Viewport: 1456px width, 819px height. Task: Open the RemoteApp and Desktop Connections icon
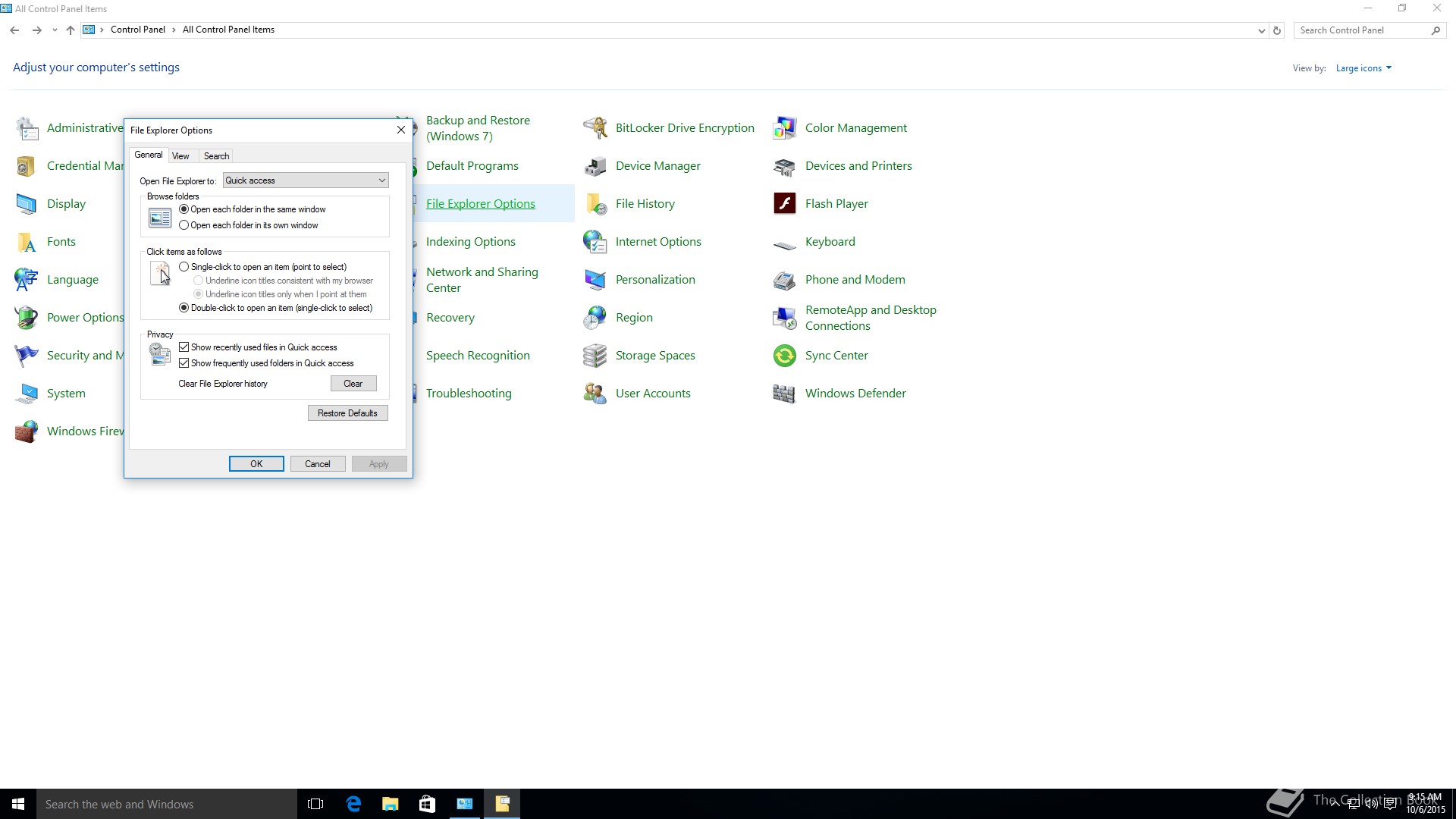click(x=785, y=318)
